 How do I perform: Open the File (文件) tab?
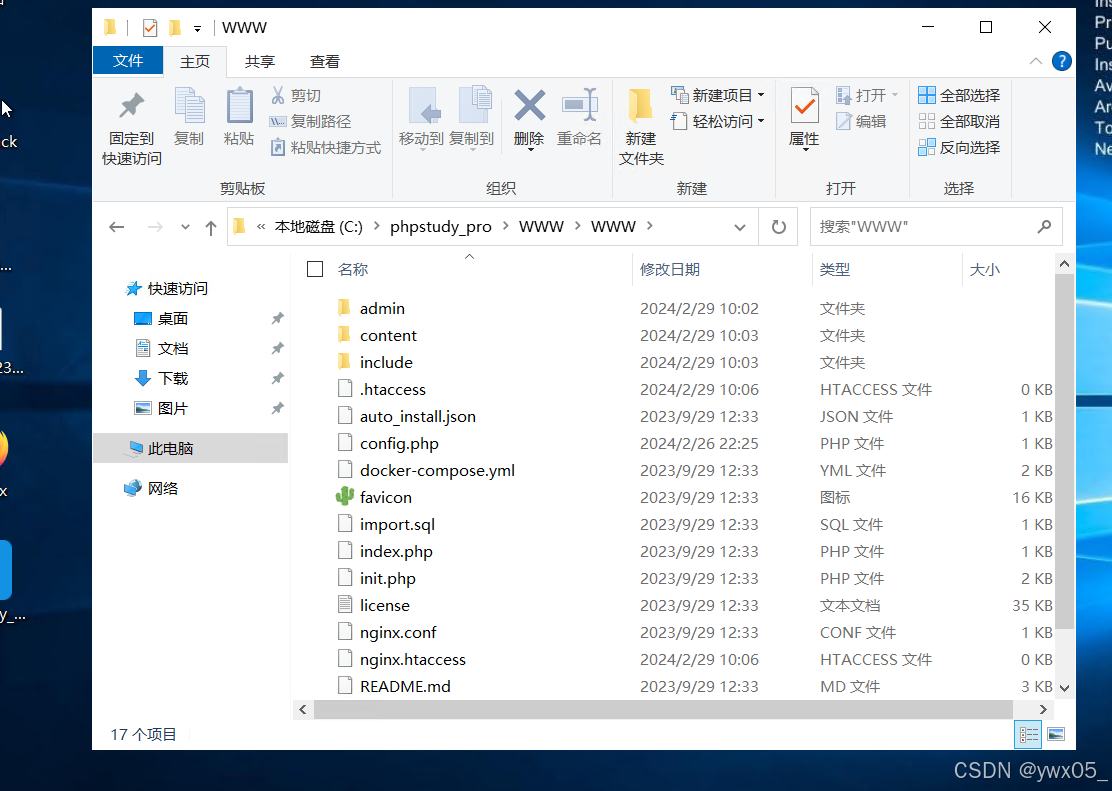tap(128, 61)
